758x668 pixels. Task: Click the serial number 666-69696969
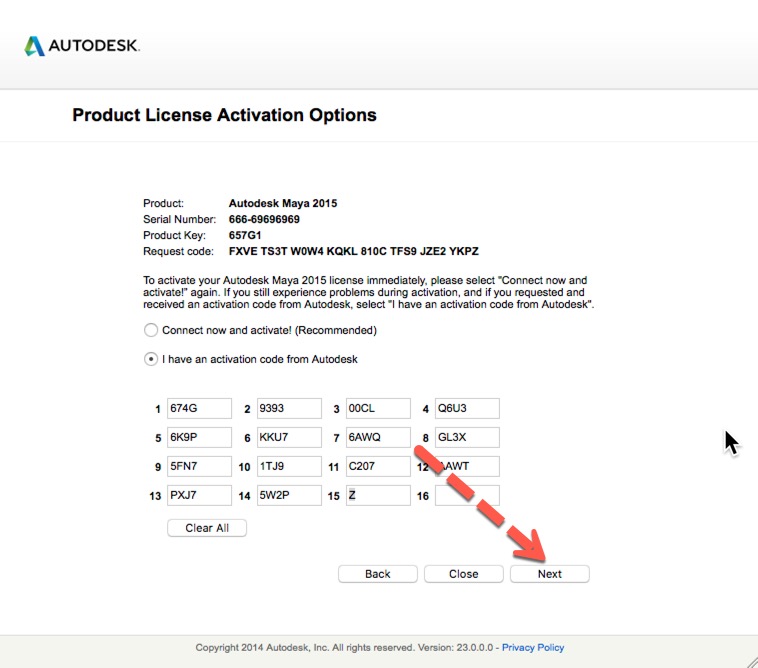pos(264,219)
